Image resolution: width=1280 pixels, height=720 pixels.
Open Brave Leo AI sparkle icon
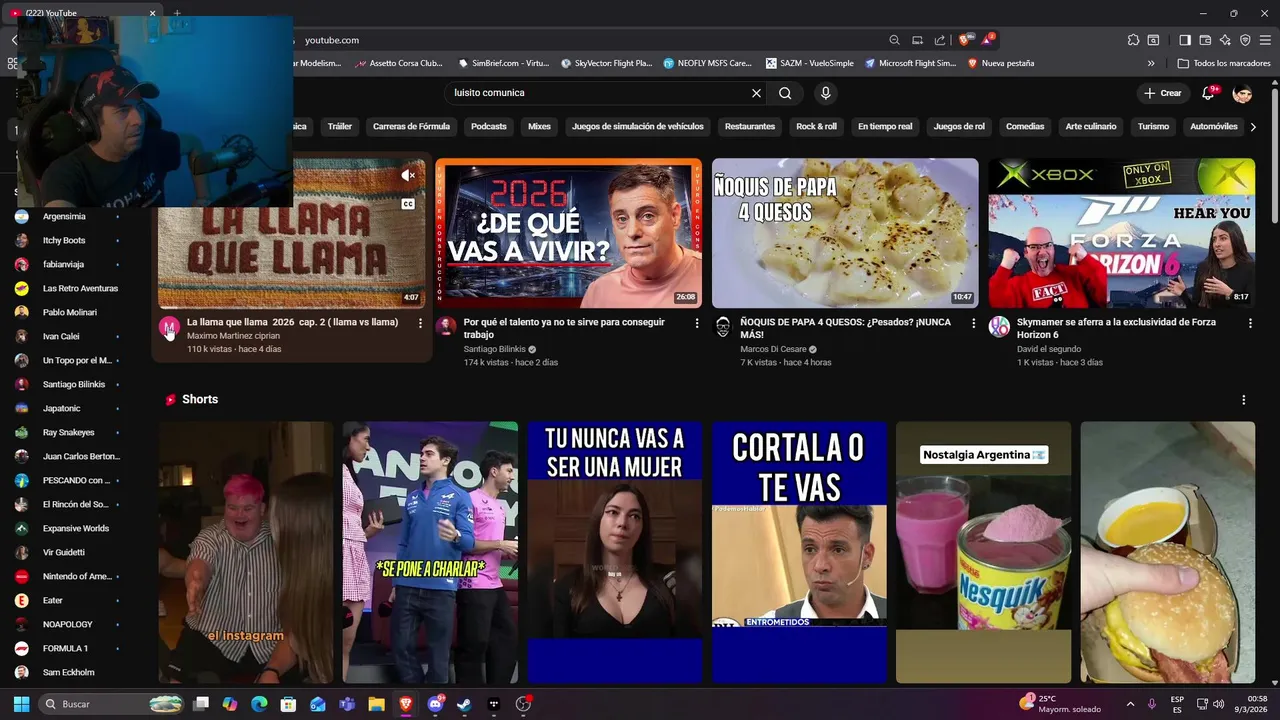click(1225, 40)
